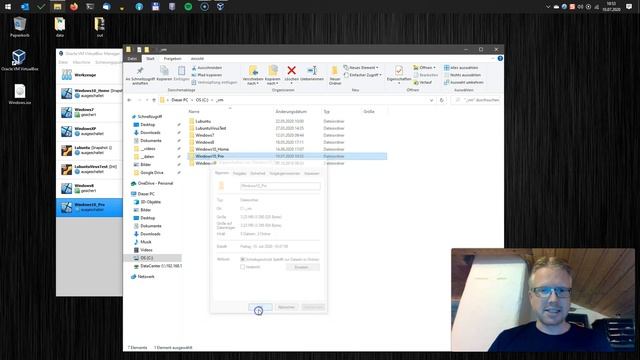
Task: Select WindowsXP VM in VirtualBox Manager
Action: tap(89, 131)
